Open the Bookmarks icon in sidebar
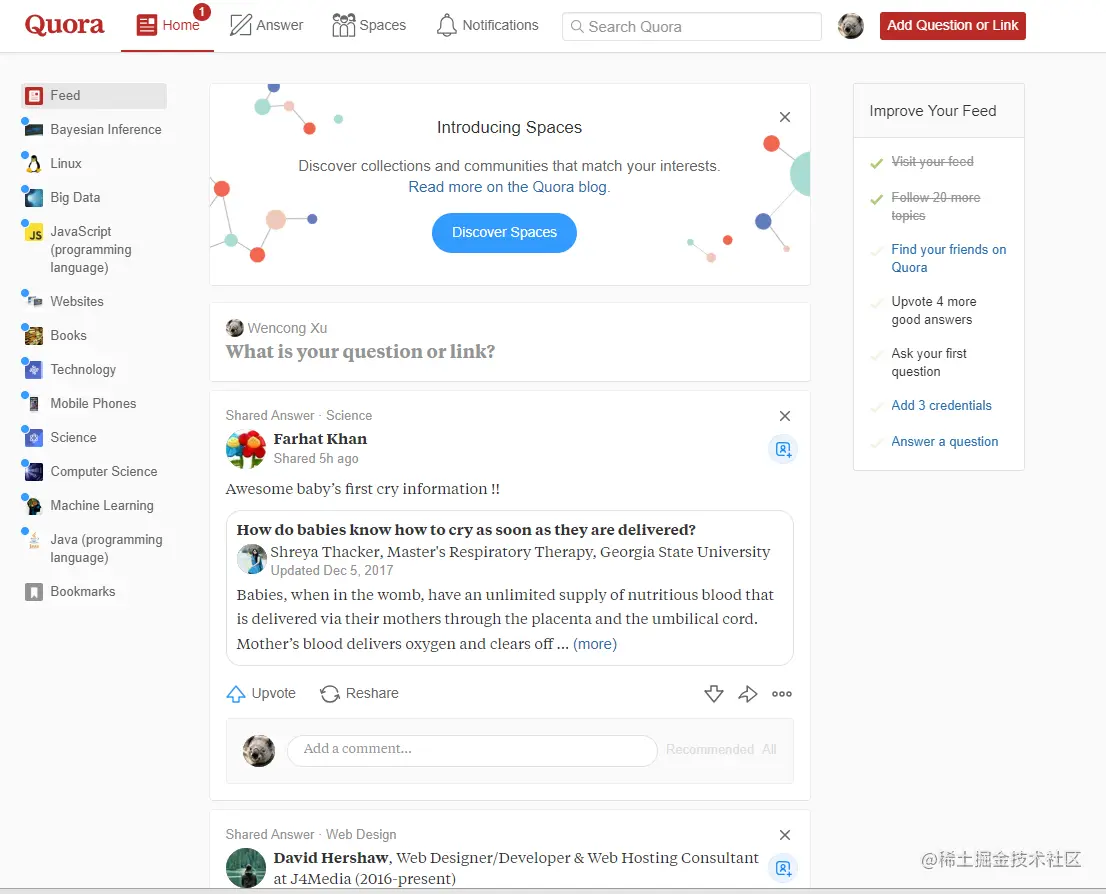The height and width of the screenshot is (894, 1106). [33, 591]
